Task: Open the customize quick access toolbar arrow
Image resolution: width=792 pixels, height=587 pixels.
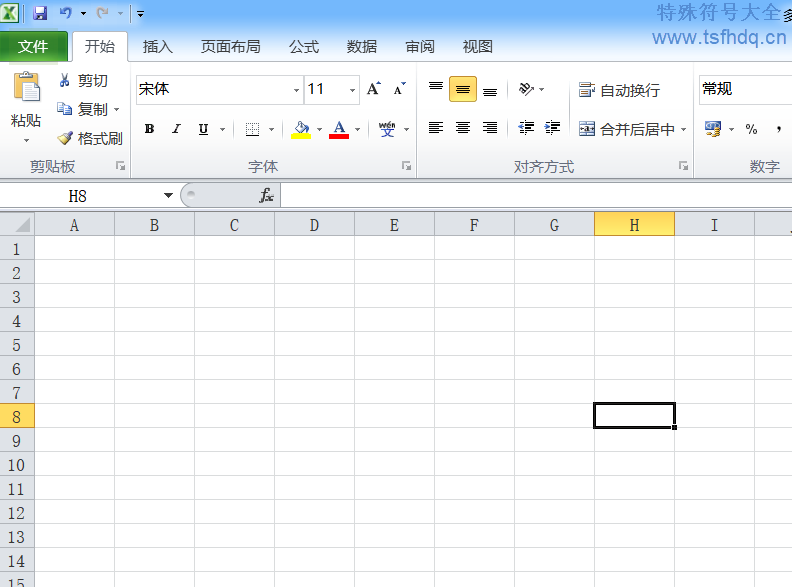Action: [140, 14]
